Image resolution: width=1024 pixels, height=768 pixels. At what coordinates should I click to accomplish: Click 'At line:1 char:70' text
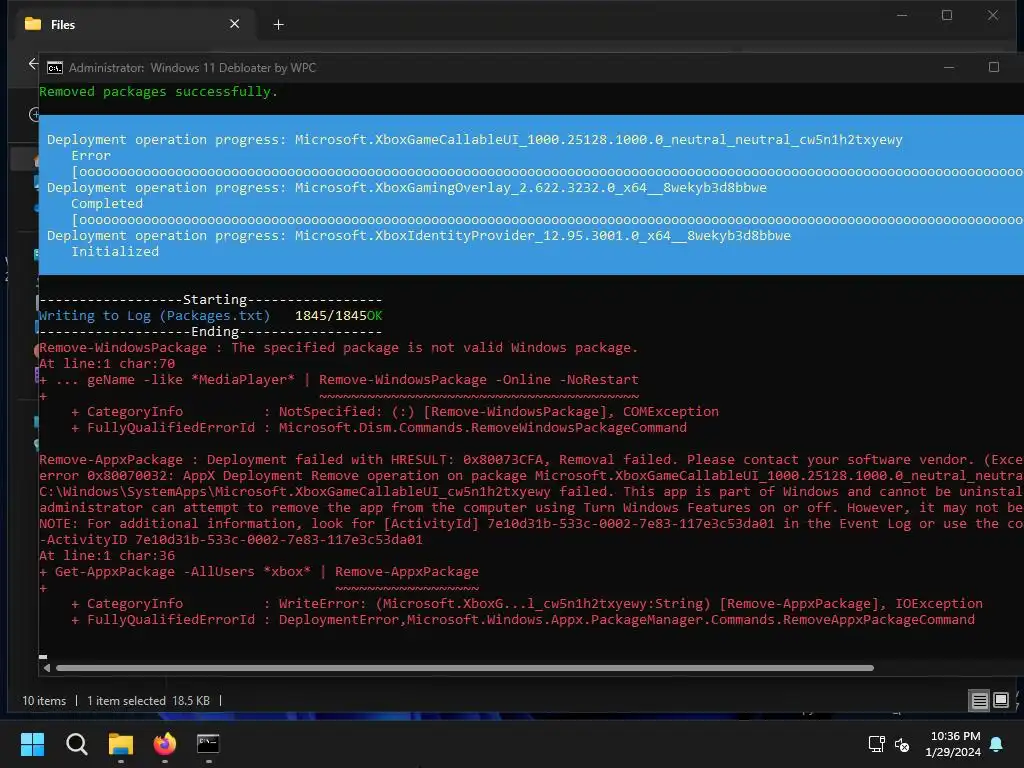point(107,364)
